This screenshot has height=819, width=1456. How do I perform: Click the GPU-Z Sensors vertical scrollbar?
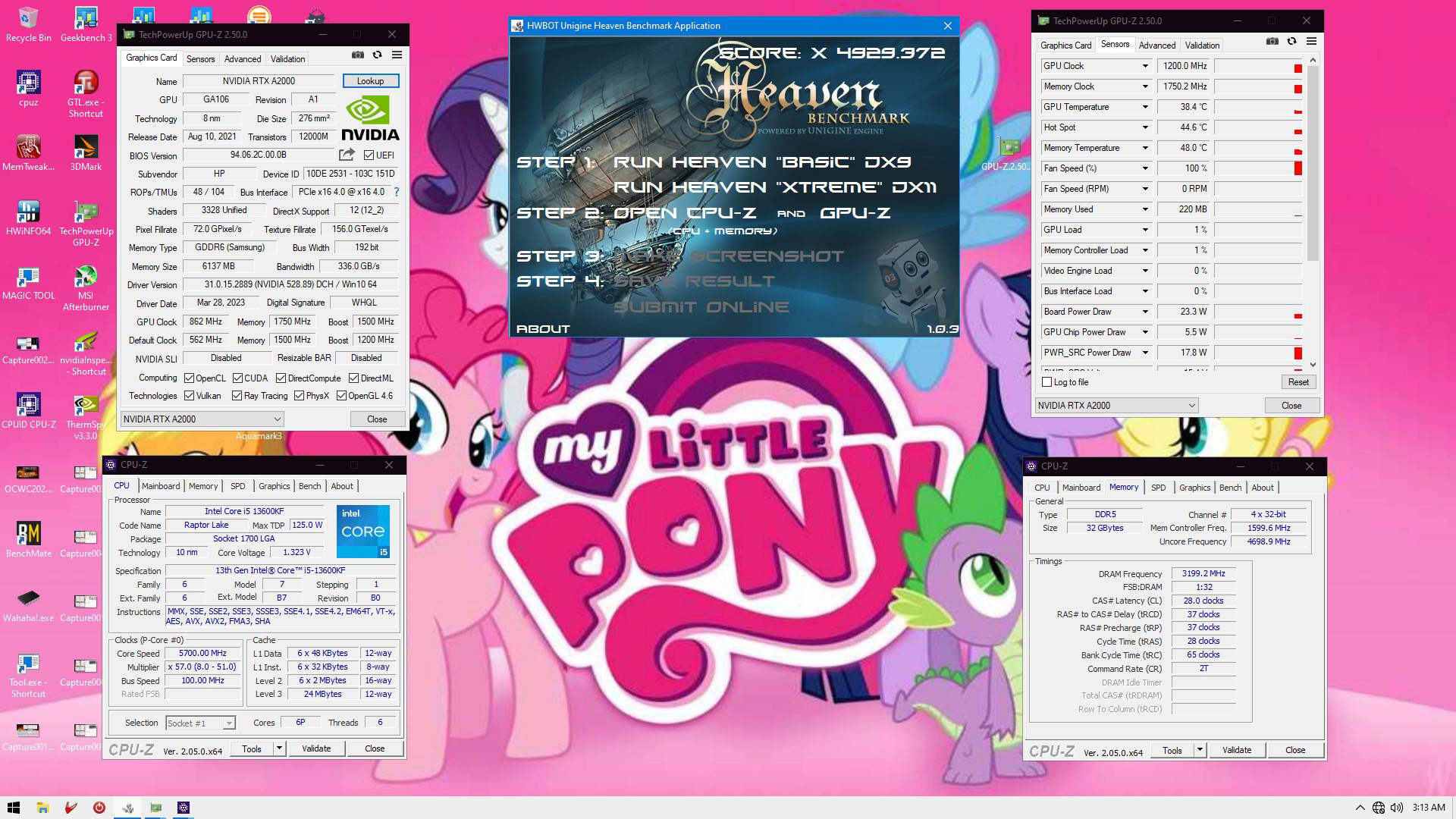1313,163
